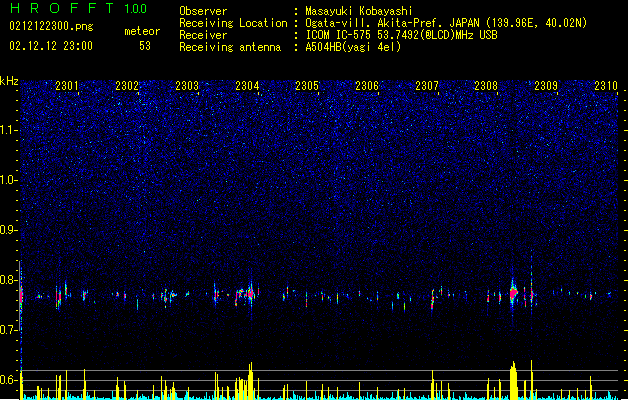The width and height of the screenshot is (629, 400).
Task: Click the Receiver field label
Action: (x=203, y=35)
